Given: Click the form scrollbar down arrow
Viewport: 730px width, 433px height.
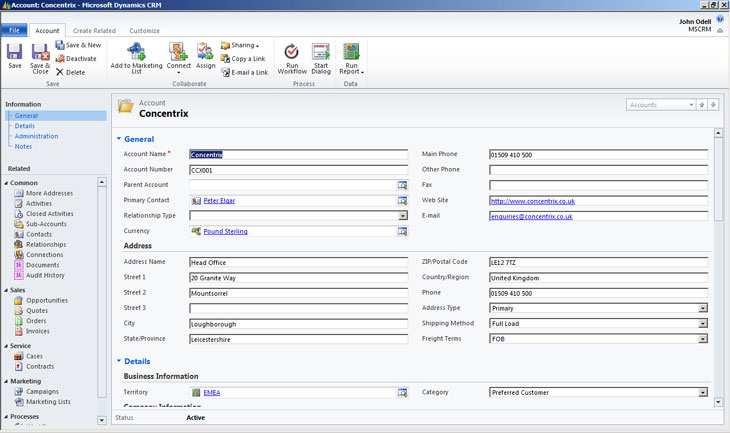Looking at the screenshot, I should pos(718,402).
